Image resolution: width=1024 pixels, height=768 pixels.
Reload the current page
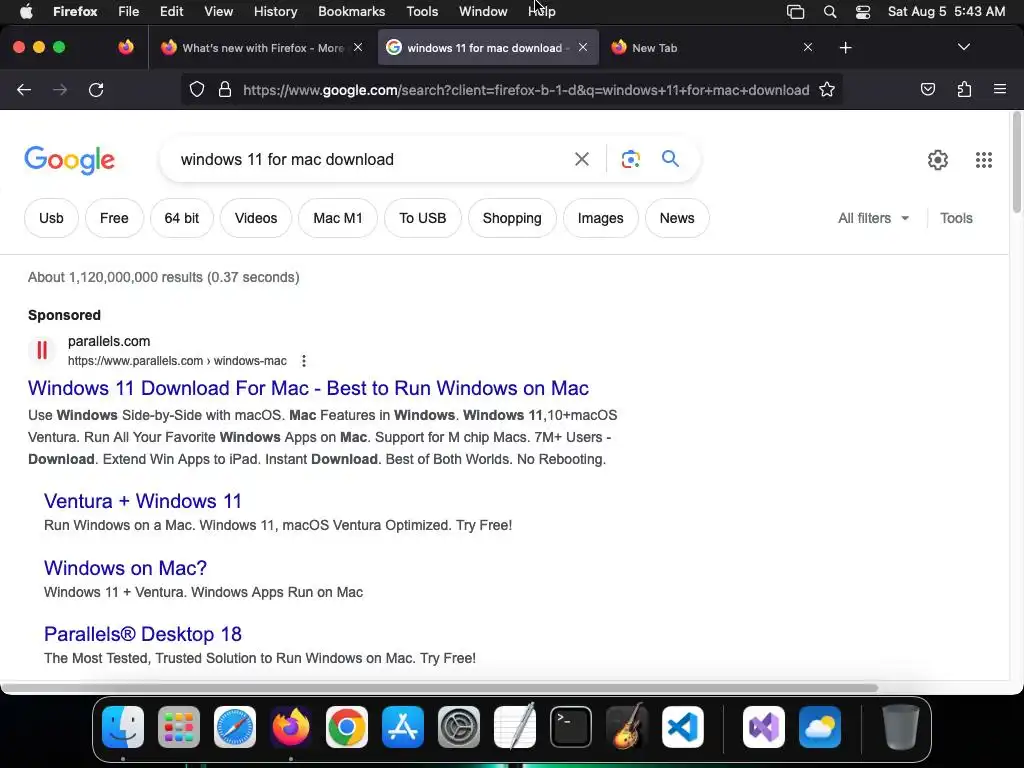(96, 90)
